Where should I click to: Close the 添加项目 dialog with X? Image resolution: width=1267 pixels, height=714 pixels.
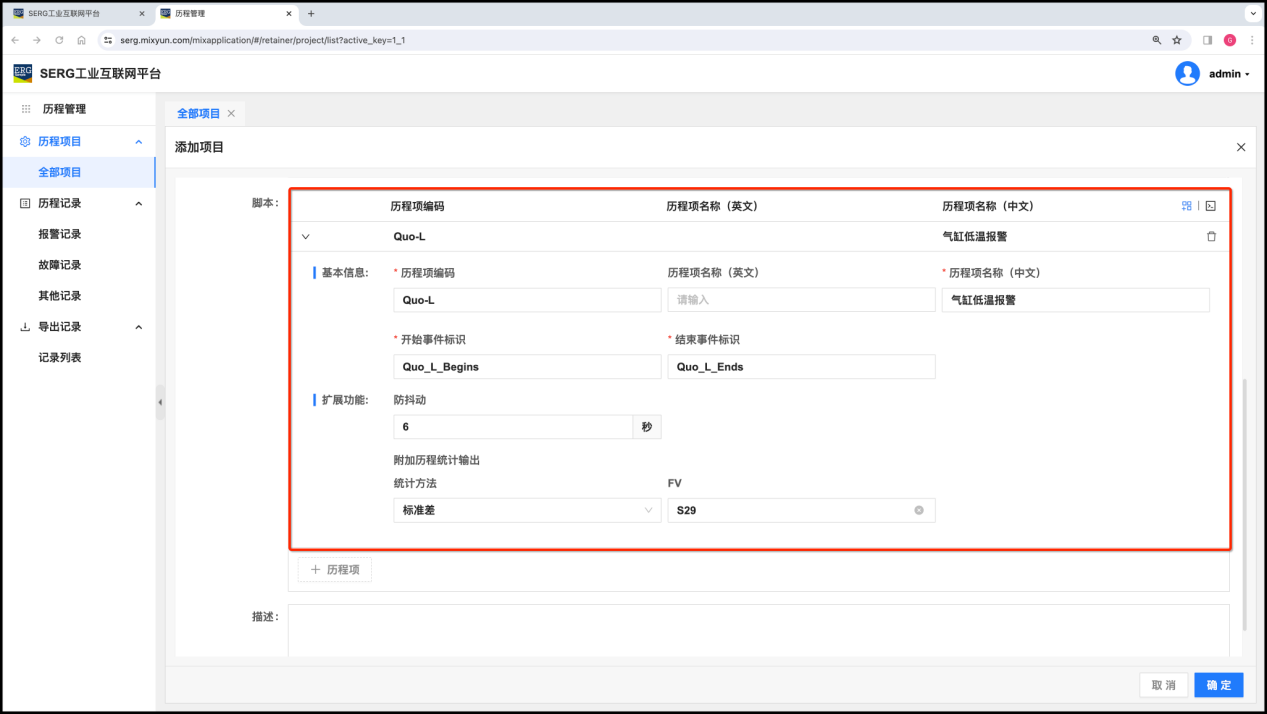pyautogui.click(x=1241, y=147)
